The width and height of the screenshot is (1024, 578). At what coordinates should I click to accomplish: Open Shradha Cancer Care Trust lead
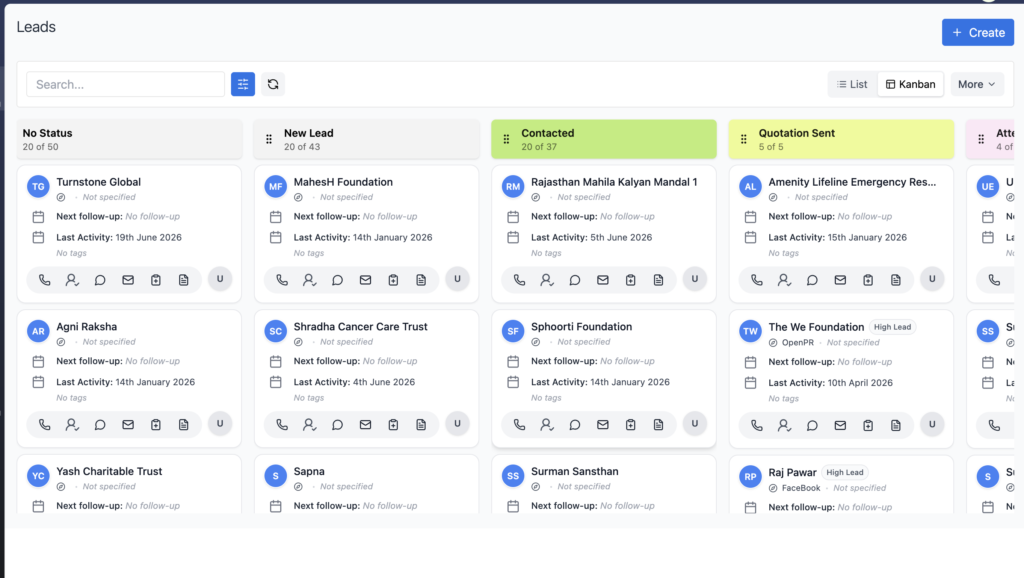tap(360, 327)
